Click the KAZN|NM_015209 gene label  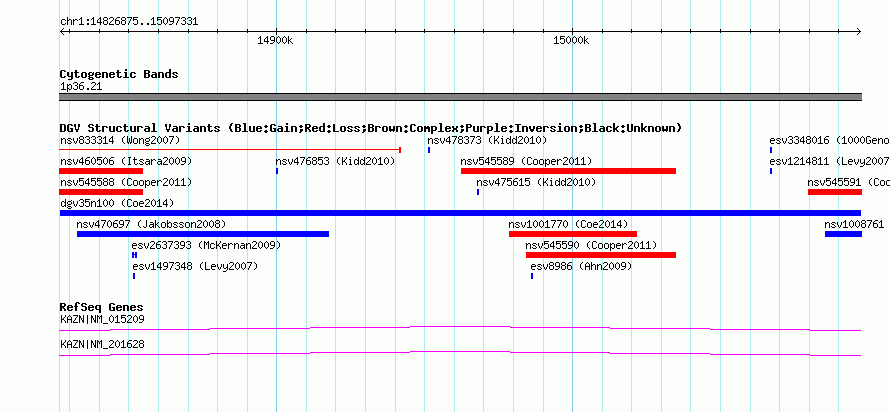[x=102, y=319]
